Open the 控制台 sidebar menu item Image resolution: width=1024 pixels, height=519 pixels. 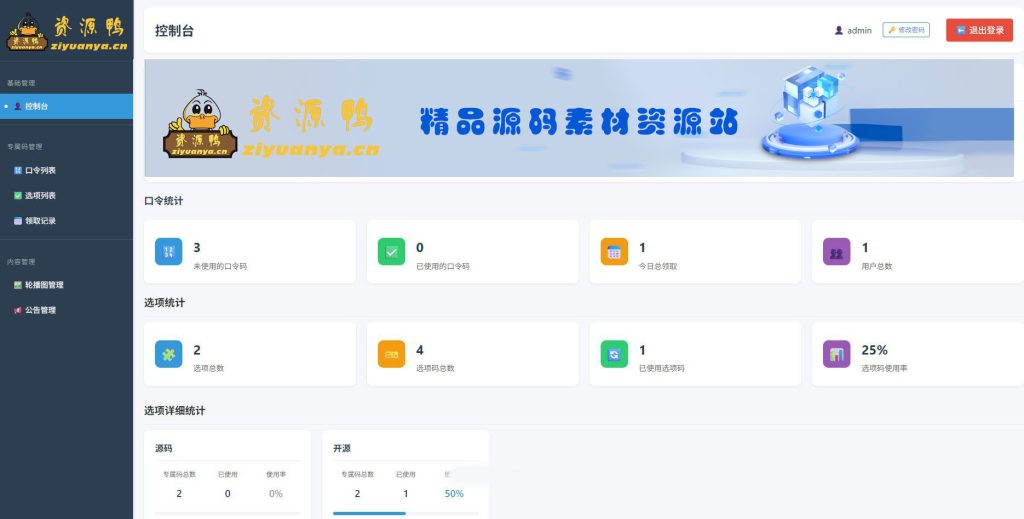[x=66, y=106]
